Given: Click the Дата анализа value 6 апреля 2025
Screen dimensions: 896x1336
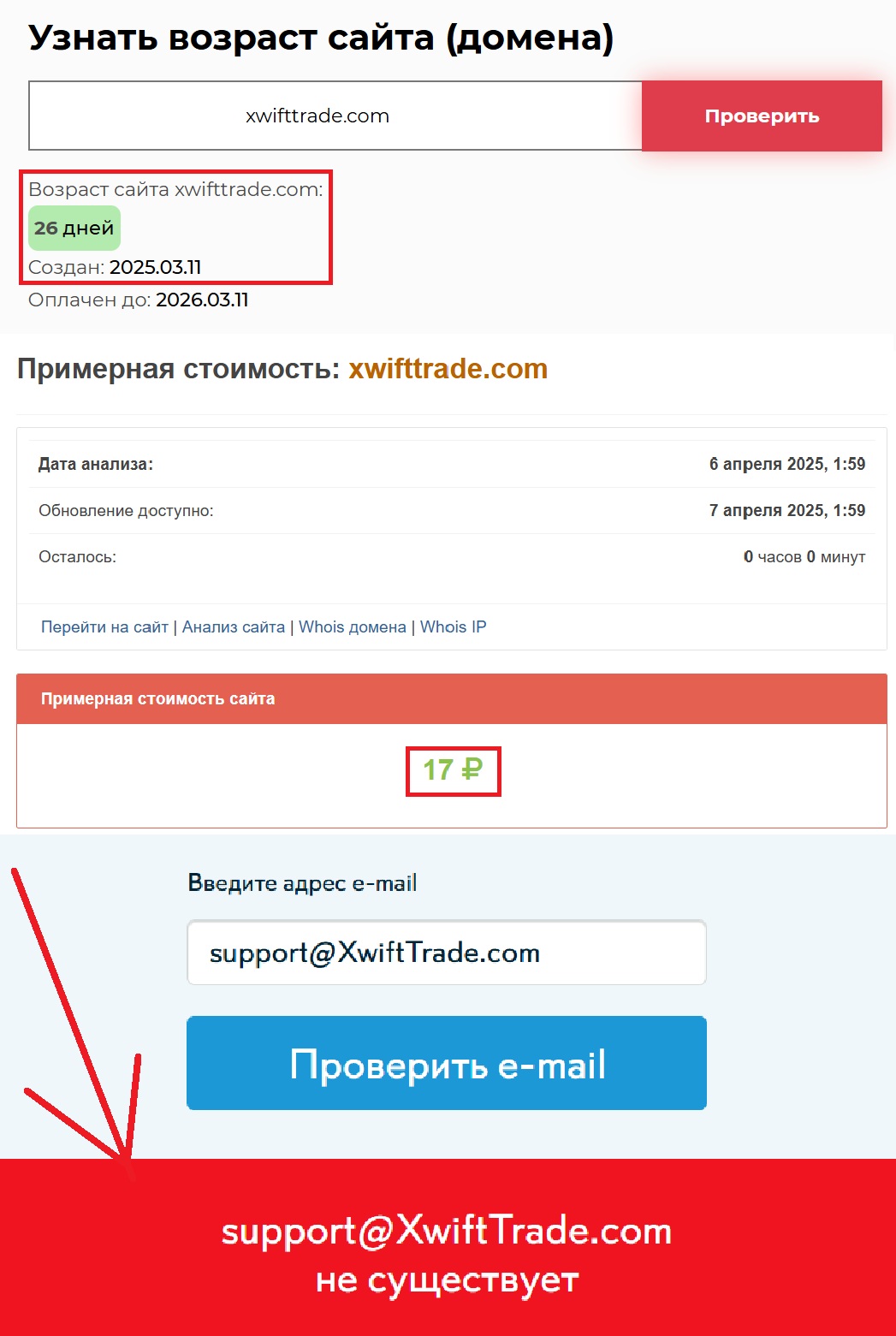Looking at the screenshot, I should tap(787, 464).
